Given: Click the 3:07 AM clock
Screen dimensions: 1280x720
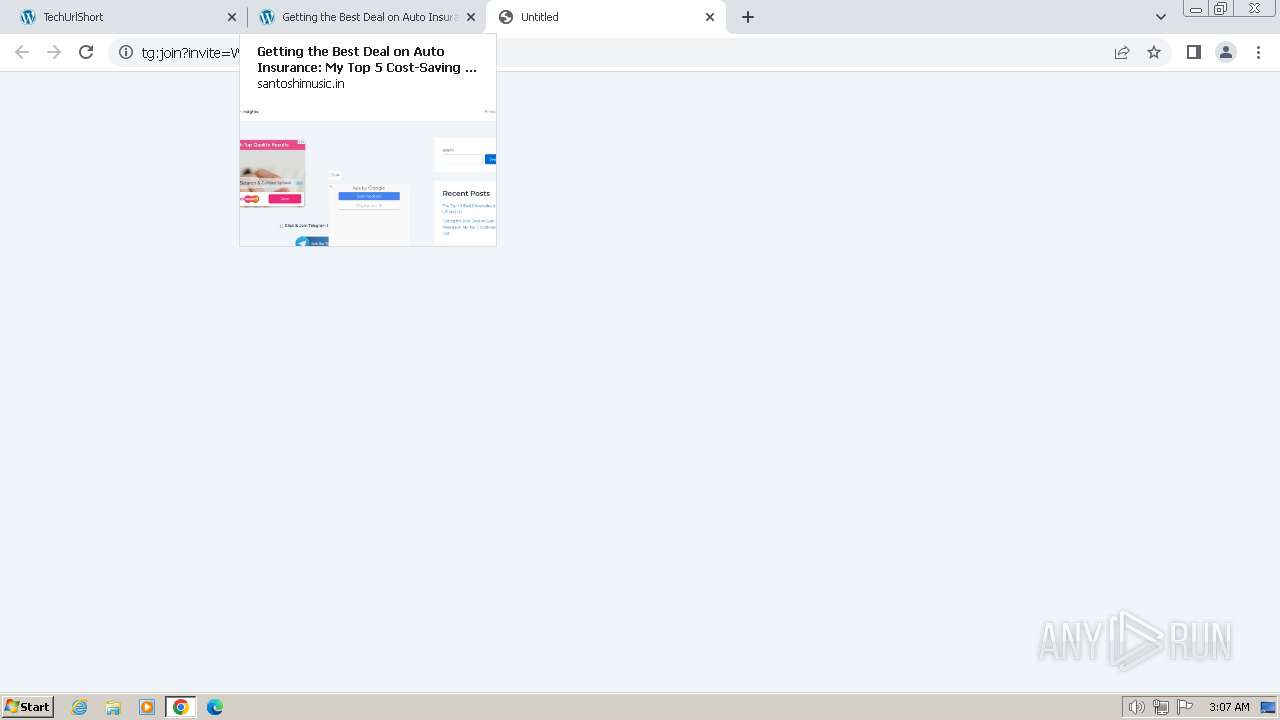Looking at the screenshot, I should (1229, 707).
